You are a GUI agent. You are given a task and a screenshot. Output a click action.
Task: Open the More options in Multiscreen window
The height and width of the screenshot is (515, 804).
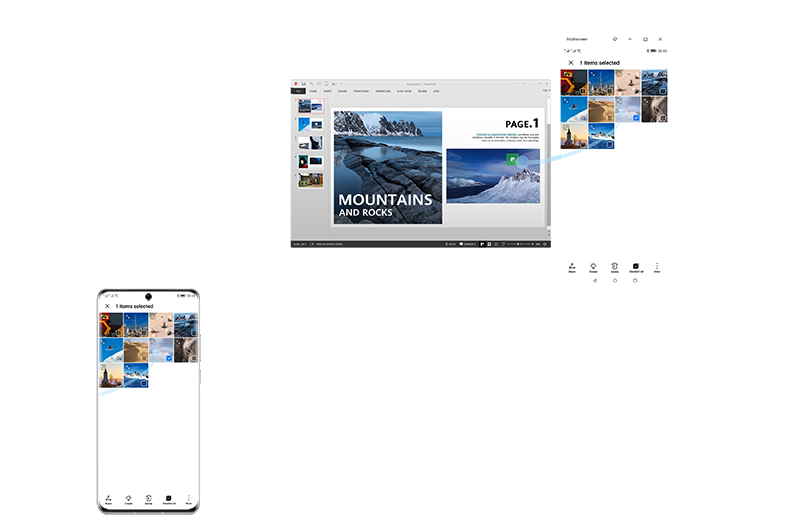coord(657,267)
